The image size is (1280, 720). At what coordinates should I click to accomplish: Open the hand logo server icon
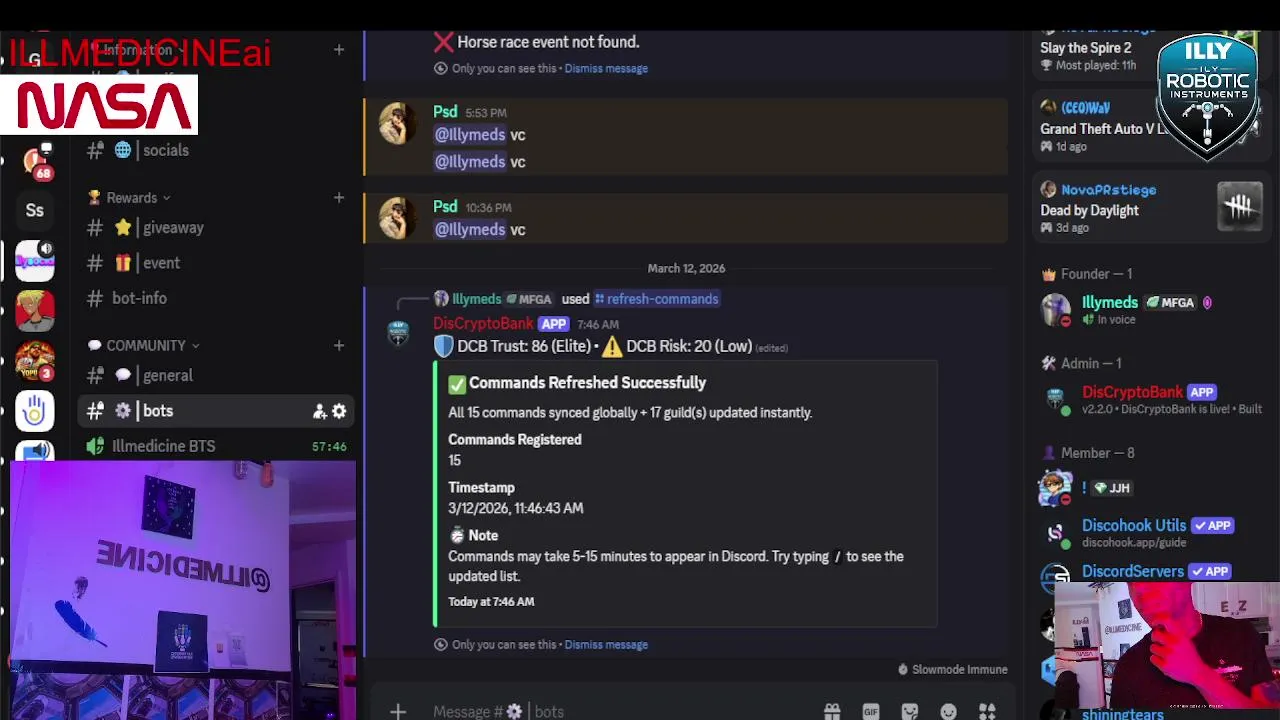35,411
